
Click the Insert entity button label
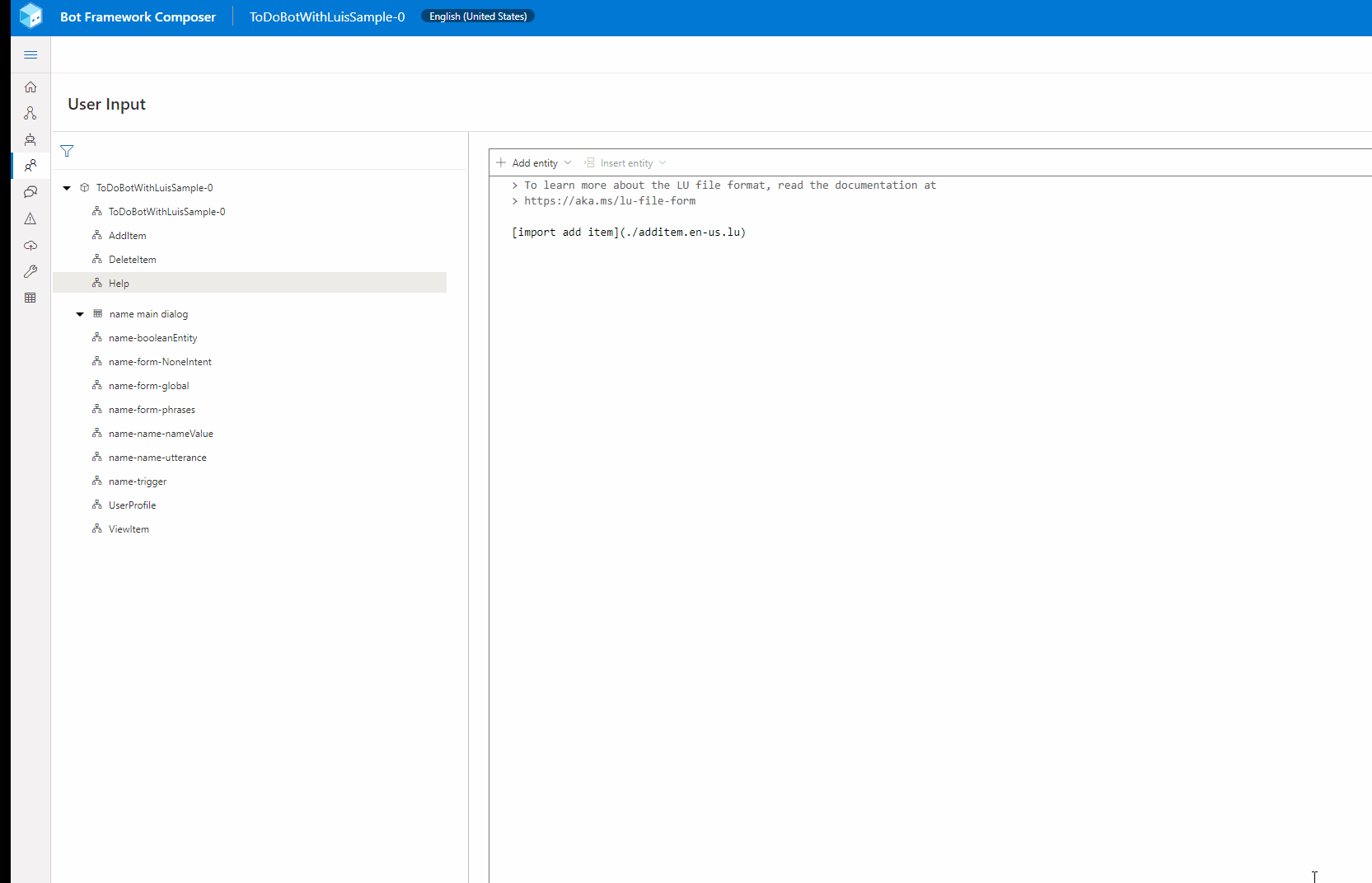626,163
